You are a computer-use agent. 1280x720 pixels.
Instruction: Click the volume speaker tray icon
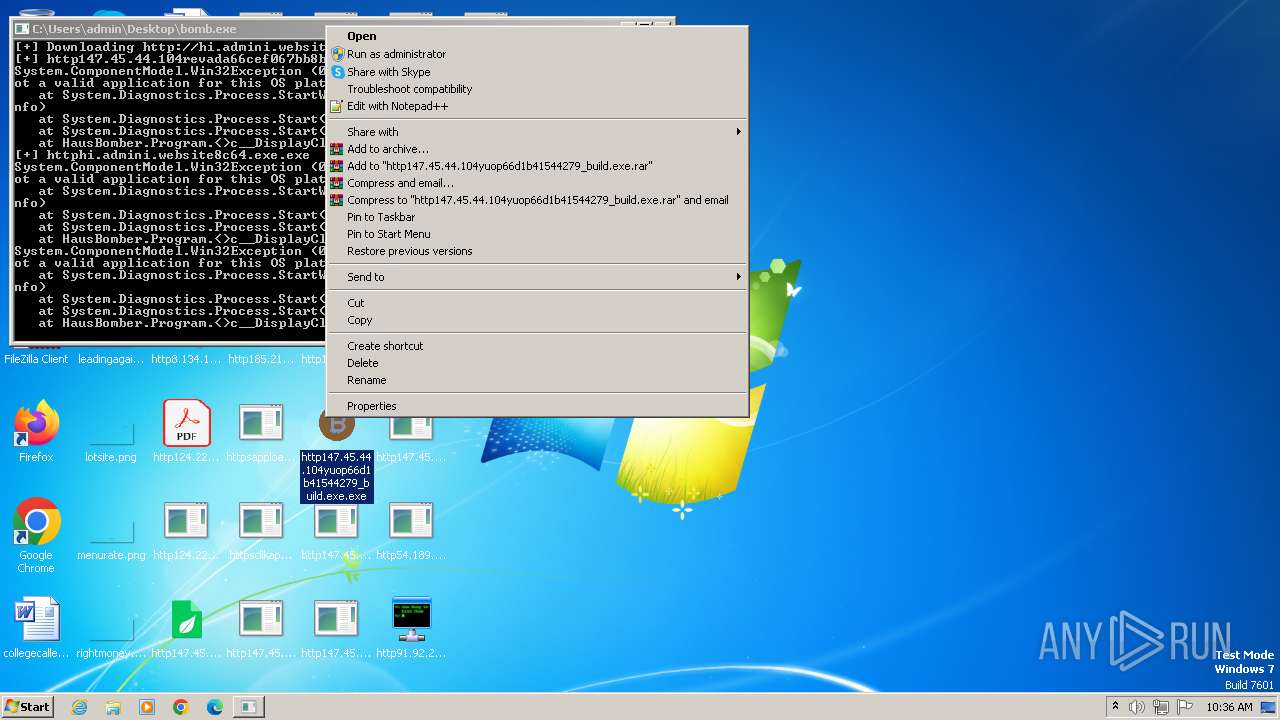click(x=1137, y=707)
